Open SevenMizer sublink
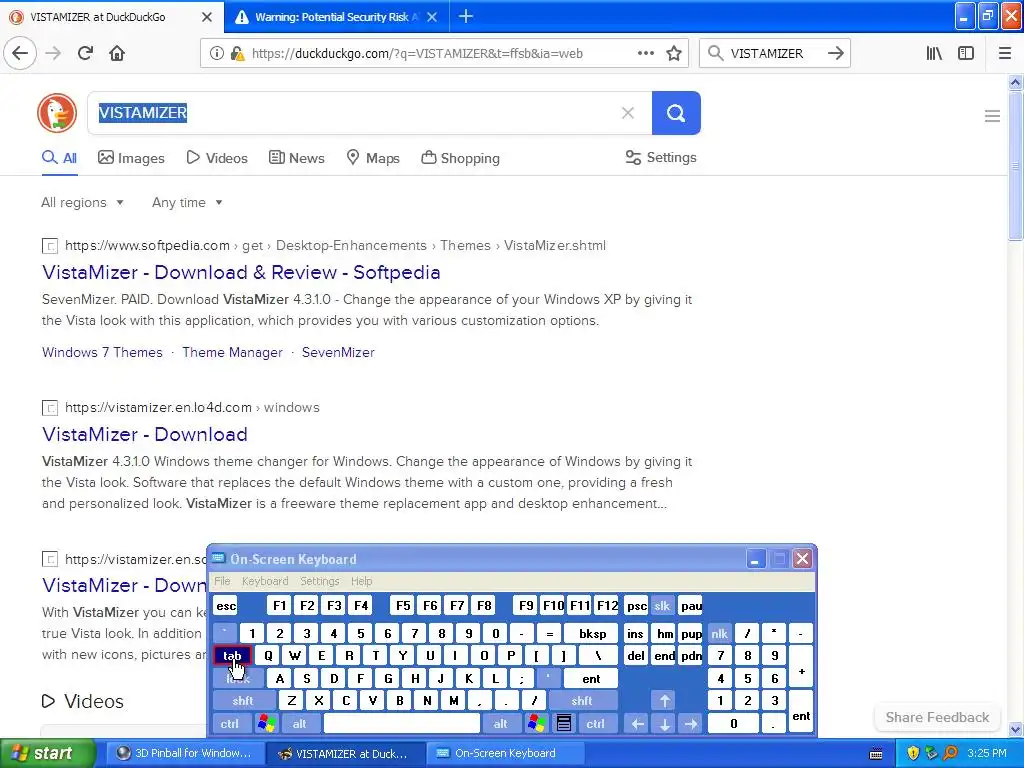The height and width of the screenshot is (768, 1024). pyautogui.click(x=338, y=353)
